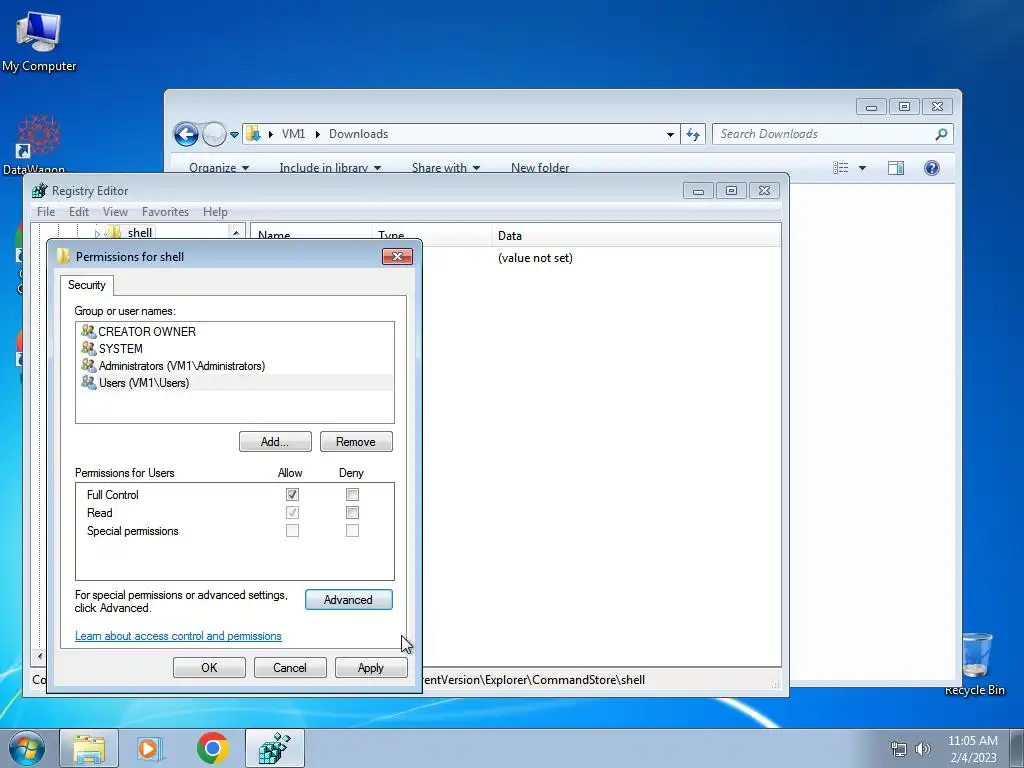Refresh the Downloads folder view
1024x768 pixels.
(x=693, y=135)
